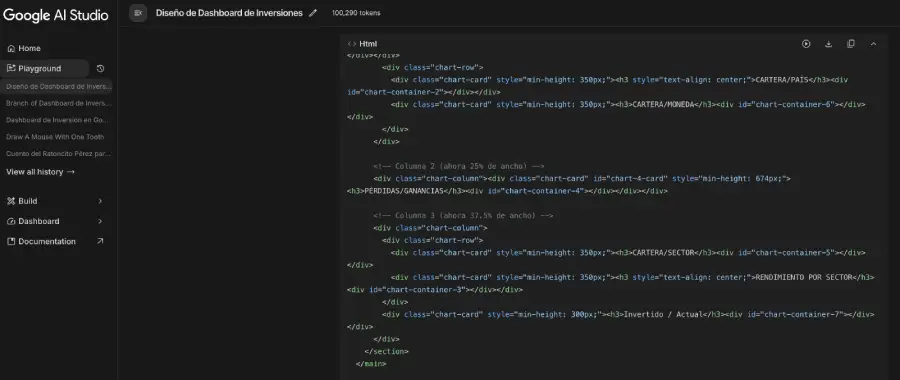This screenshot has width=900, height=380.
Task: Expand the Dashboard menu chevron
Action: tap(100, 221)
